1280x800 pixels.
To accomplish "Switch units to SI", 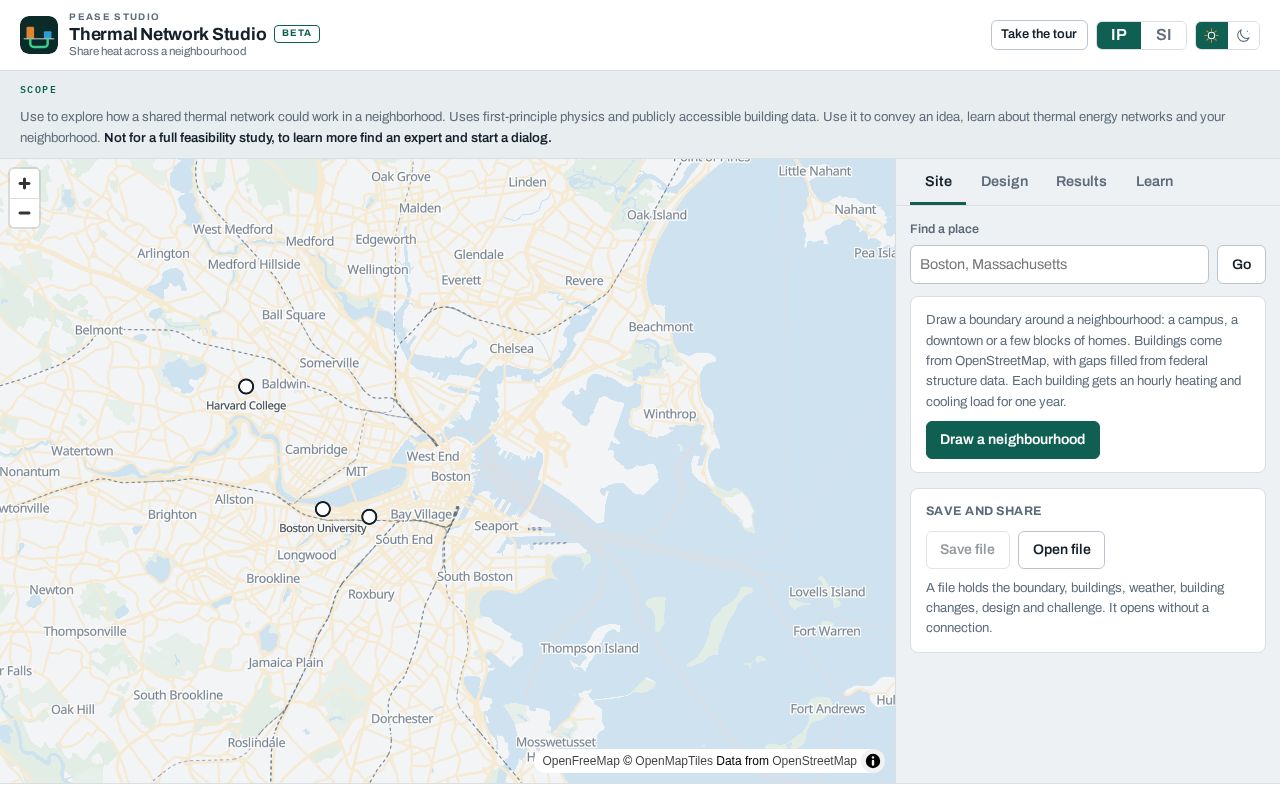I will point(1164,35).
